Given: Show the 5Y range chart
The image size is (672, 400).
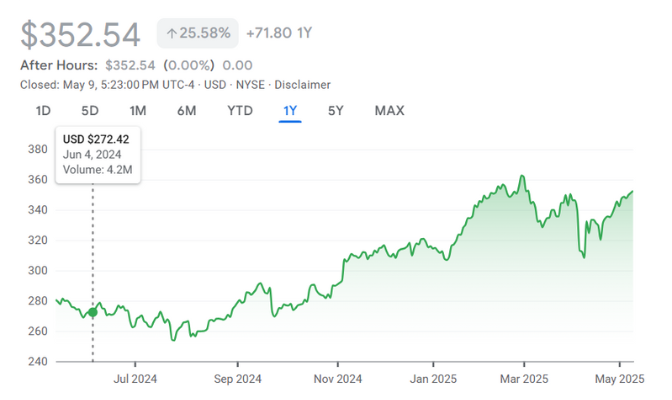Looking at the screenshot, I should (336, 111).
